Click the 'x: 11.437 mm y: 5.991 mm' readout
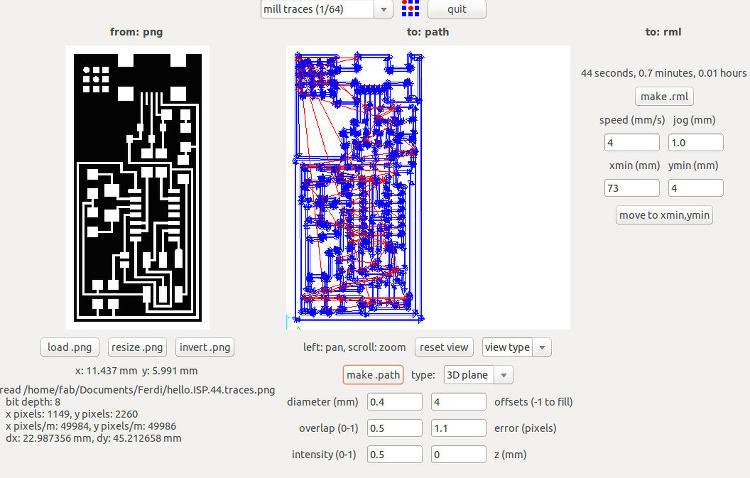This screenshot has width=750, height=478. 136,371
